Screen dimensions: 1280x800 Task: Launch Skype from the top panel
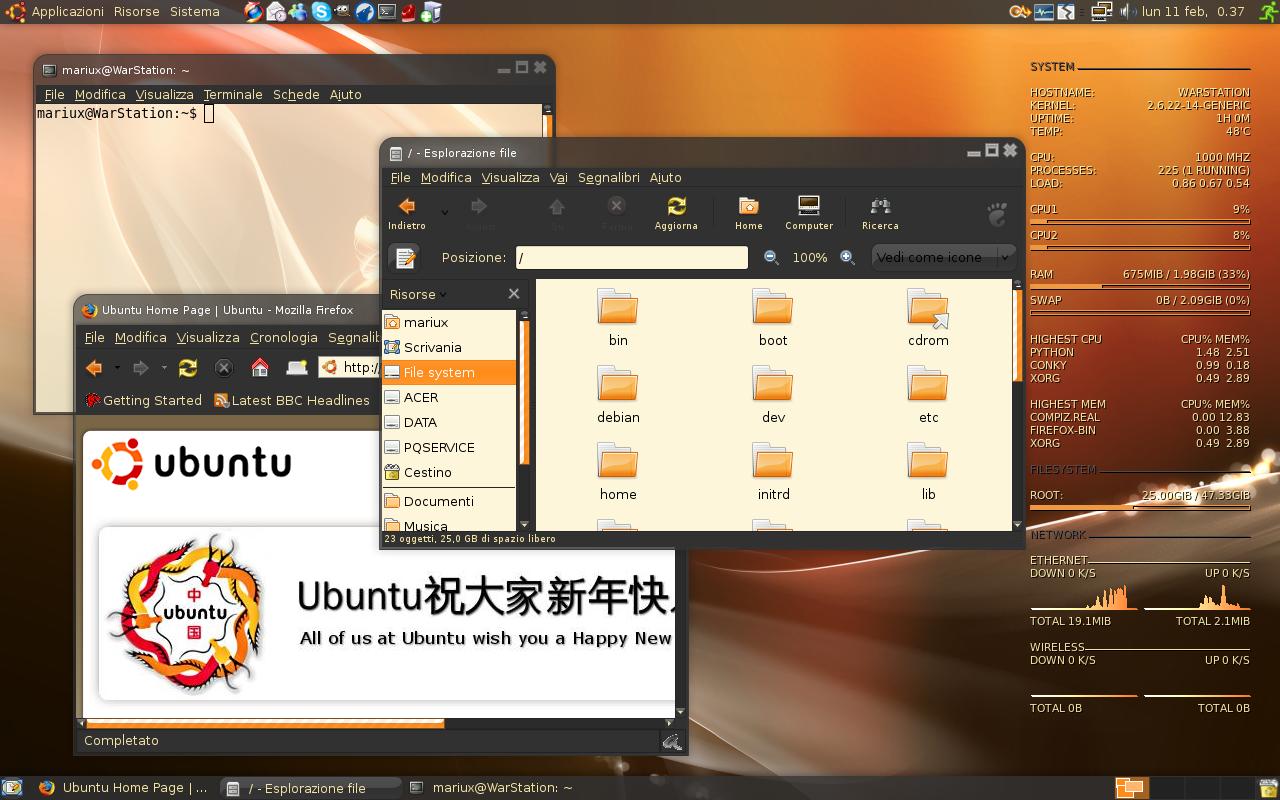pos(321,12)
